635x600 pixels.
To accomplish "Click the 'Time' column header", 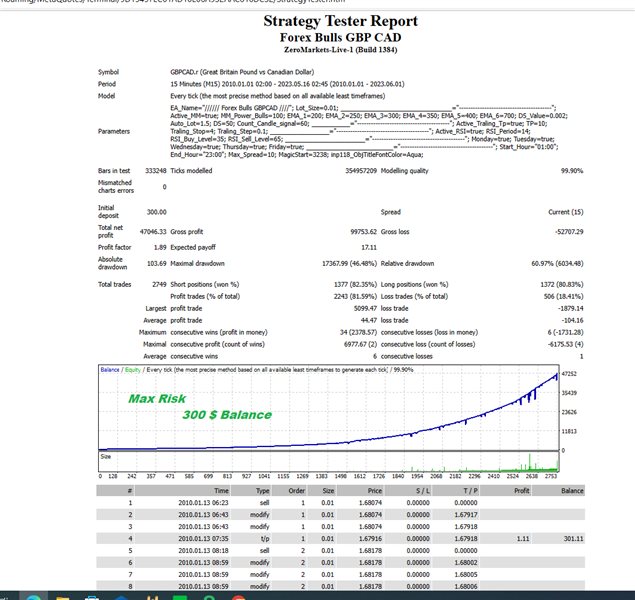I will [221, 491].
